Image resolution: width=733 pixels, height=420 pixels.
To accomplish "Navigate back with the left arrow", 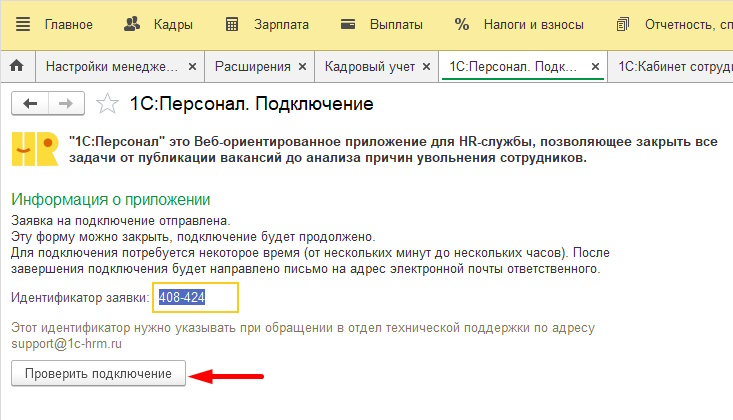I will click(x=30, y=103).
